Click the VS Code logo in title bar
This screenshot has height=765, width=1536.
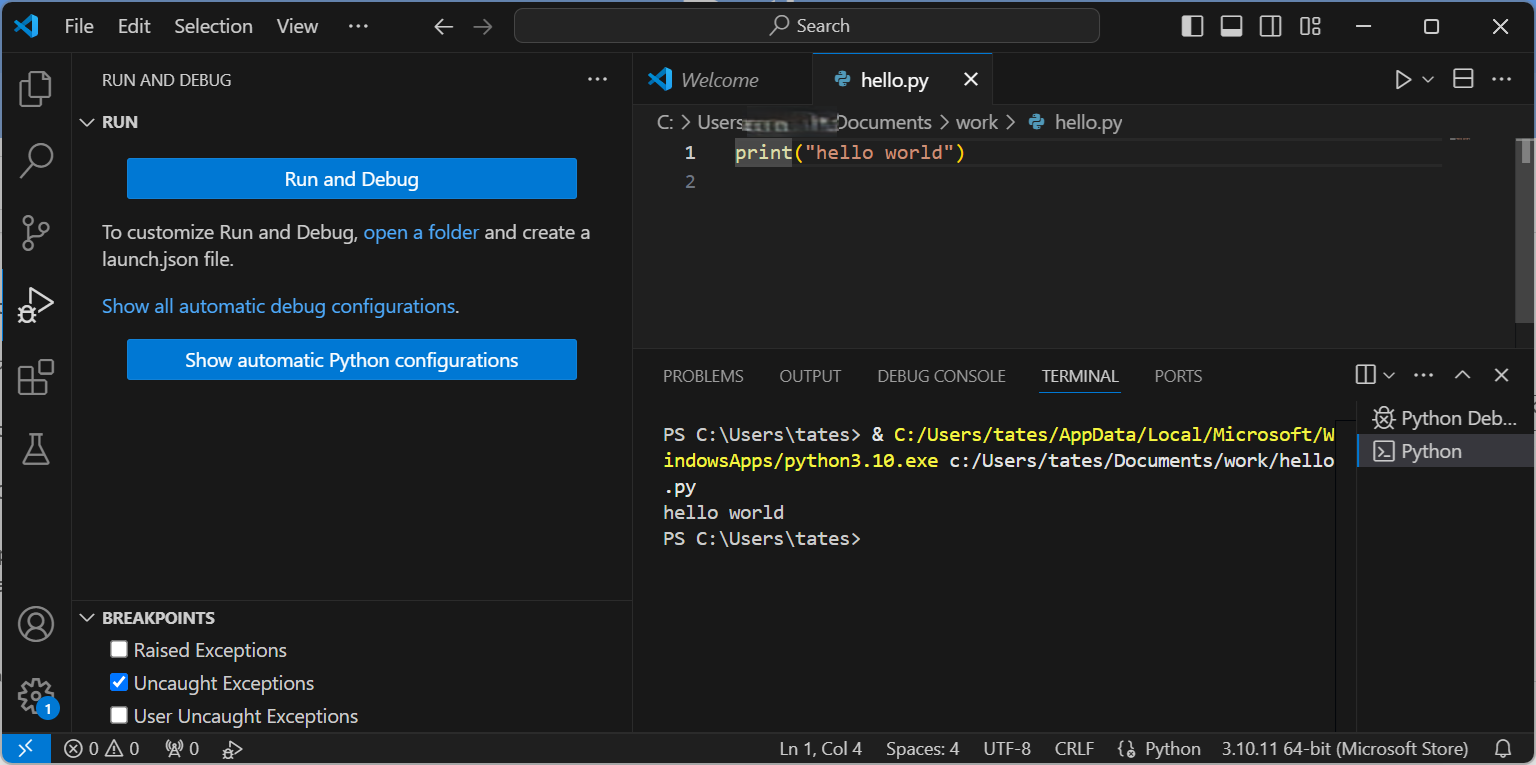pos(26,26)
